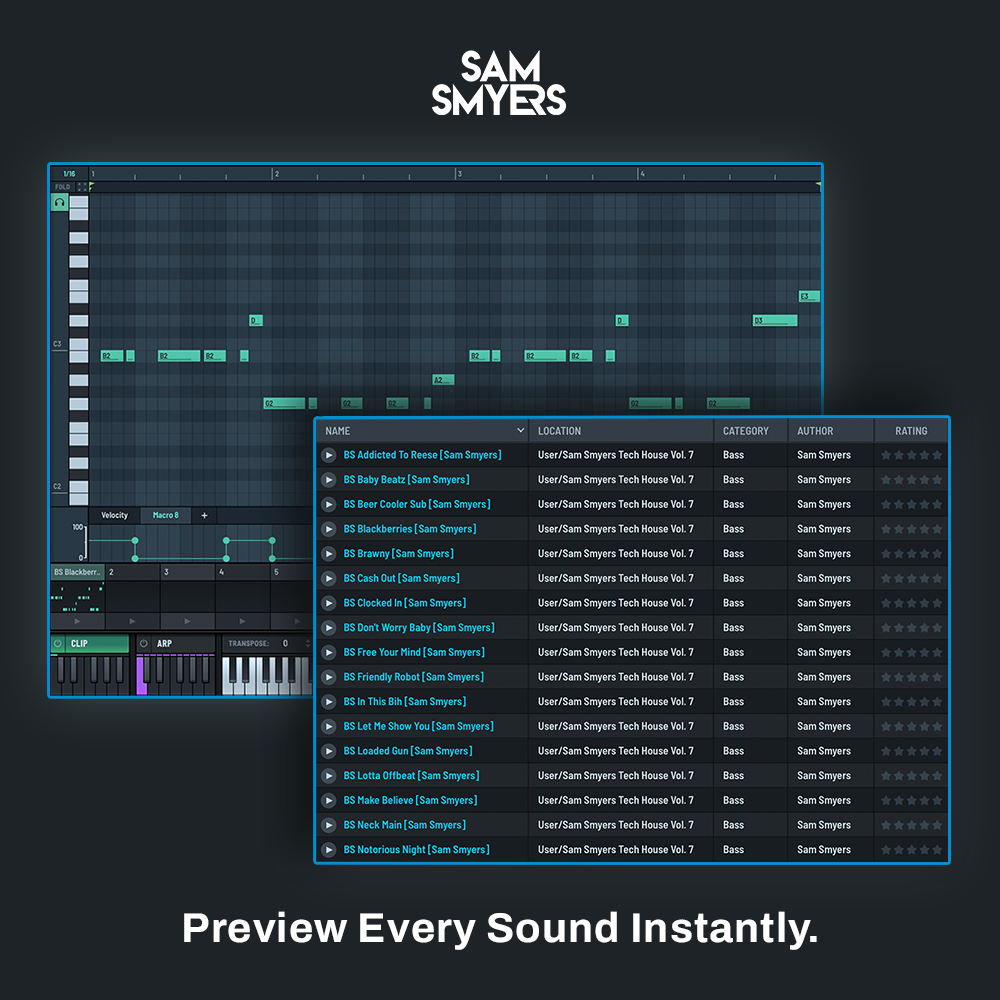Rate BS Addicted To Reese with stars
The image size is (1000, 1000).
point(911,455)
